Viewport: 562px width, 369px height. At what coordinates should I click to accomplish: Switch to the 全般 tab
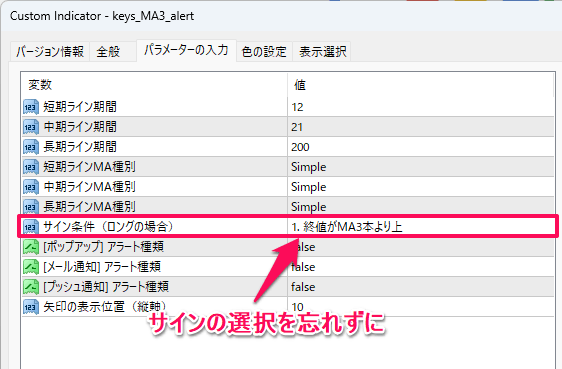[x=113, y=52]
